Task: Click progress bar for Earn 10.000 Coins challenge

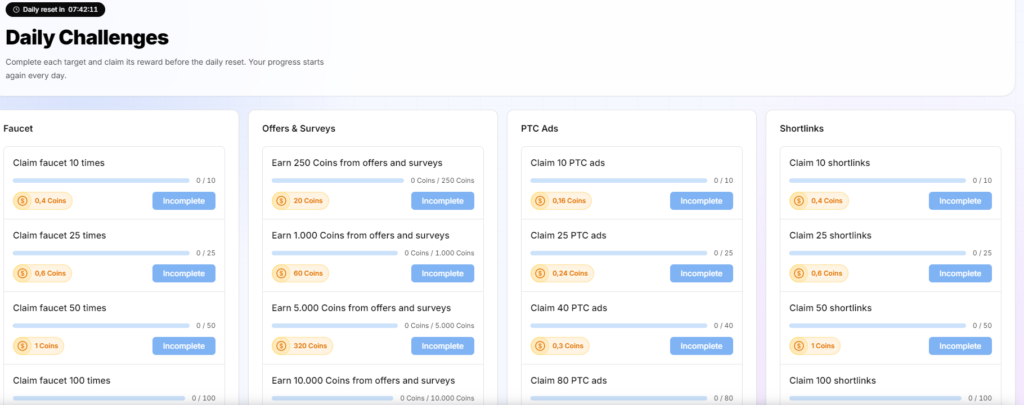Action: 332,398
